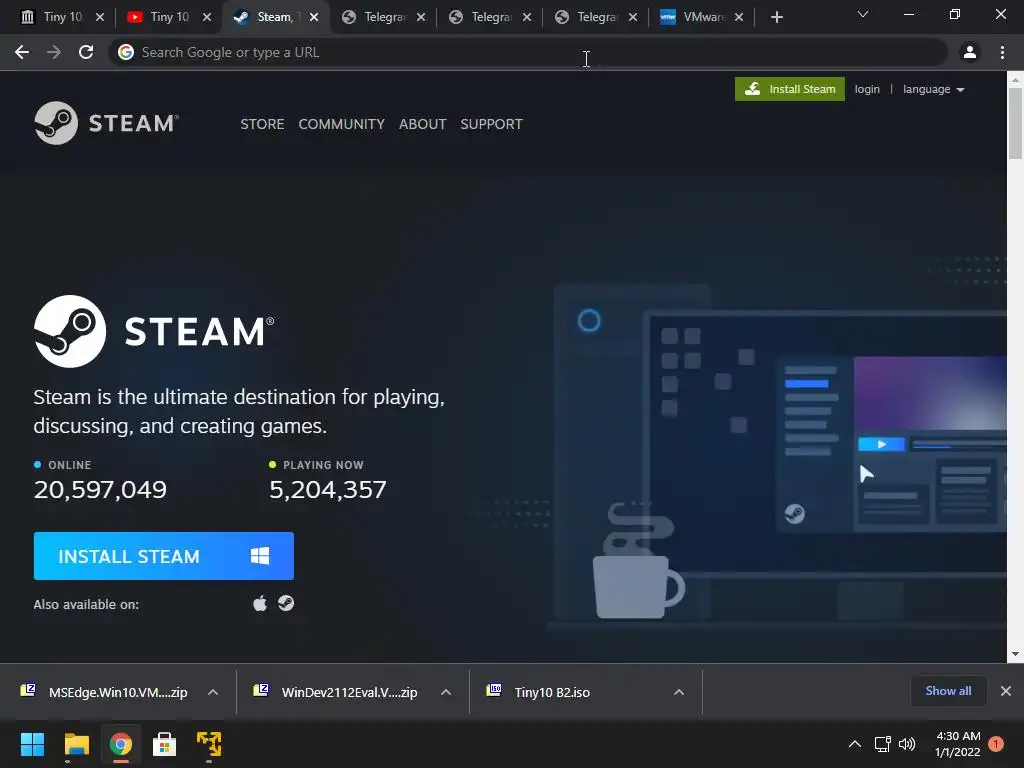This screenshot has width=1024, height=768.
Task: Click the Windows logo on the Install Steam button
Action: click(260, 556)
